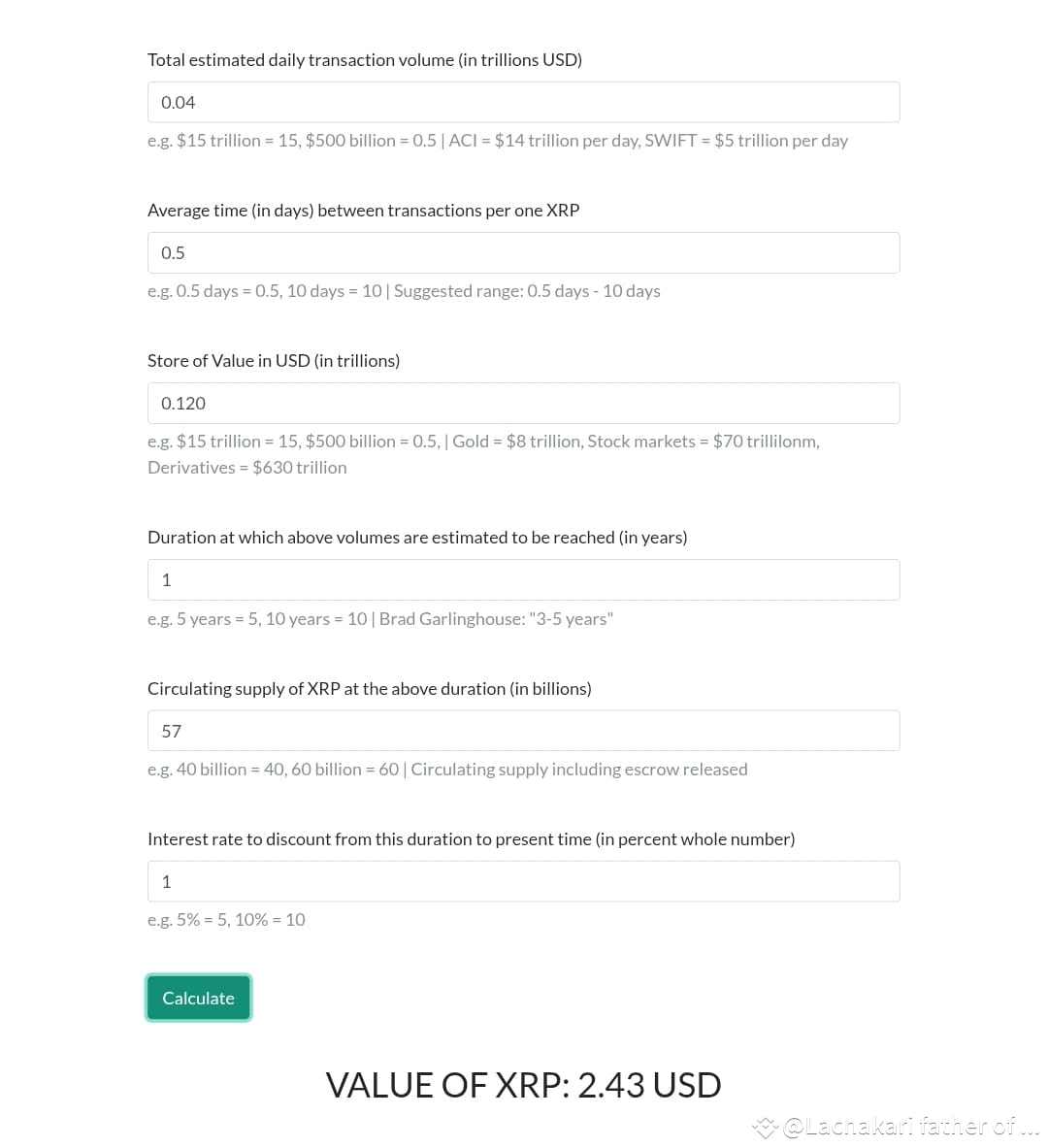Image resolution: width=1048 pixels, height=1148 pixels.
Task: Click the Brad Garlinghouse quote hint text
Action: (x=380, y=618)
